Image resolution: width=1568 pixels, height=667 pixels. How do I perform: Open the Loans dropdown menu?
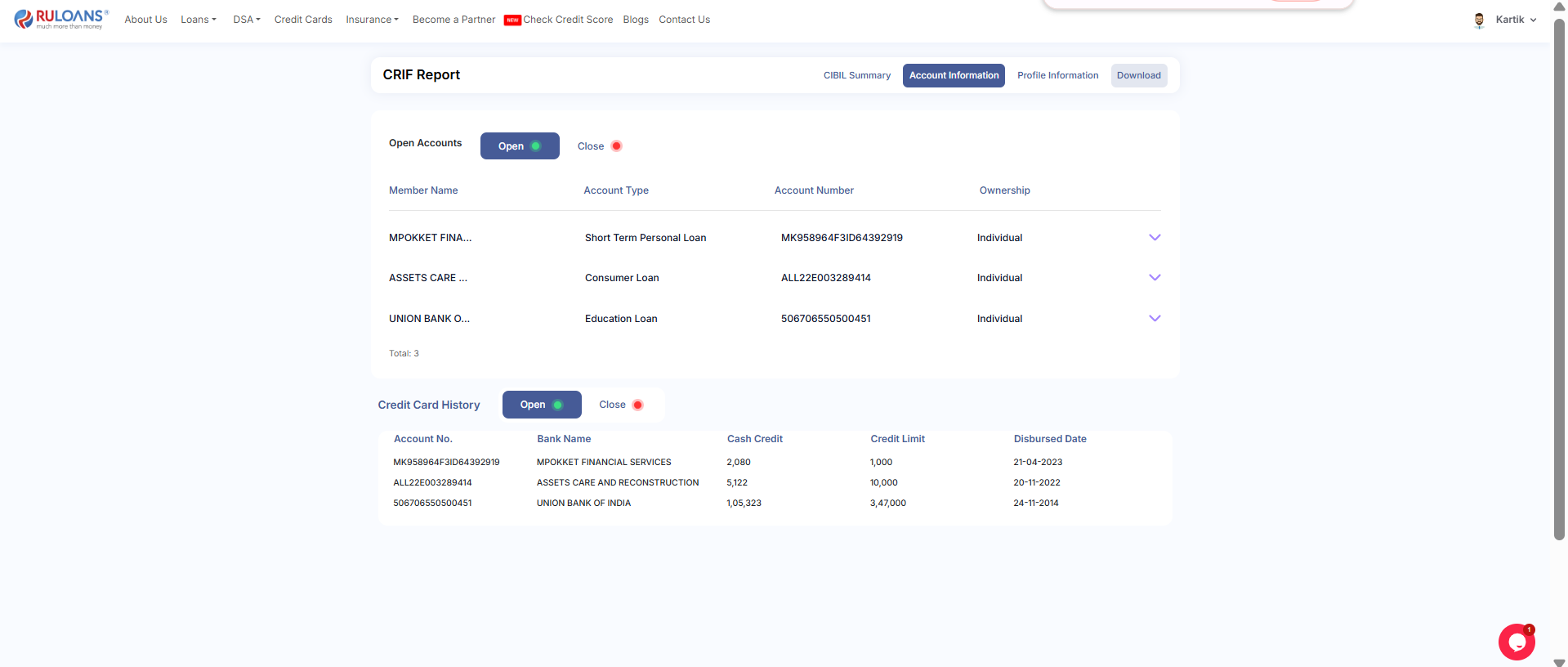[199, 20]
